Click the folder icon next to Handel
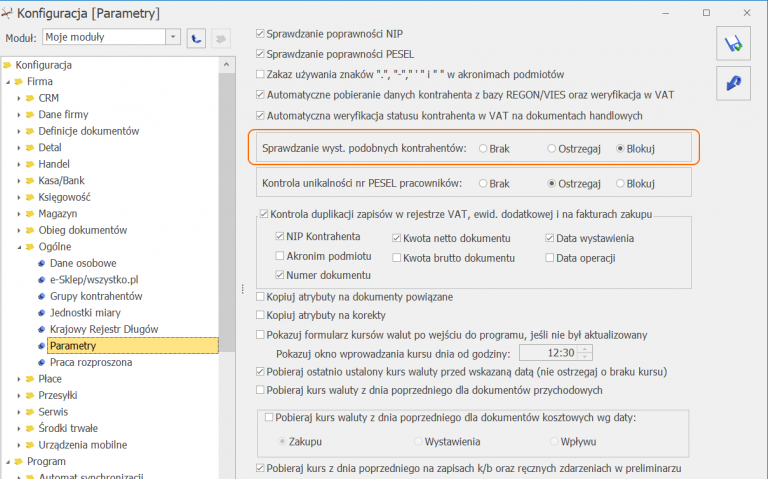Viewport: 768px width, 479px height. click(x=31, y=164)
